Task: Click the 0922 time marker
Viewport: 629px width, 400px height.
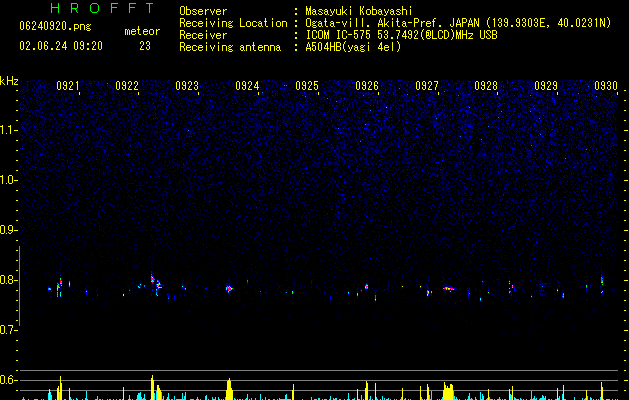Action: [x=127, y=86]
